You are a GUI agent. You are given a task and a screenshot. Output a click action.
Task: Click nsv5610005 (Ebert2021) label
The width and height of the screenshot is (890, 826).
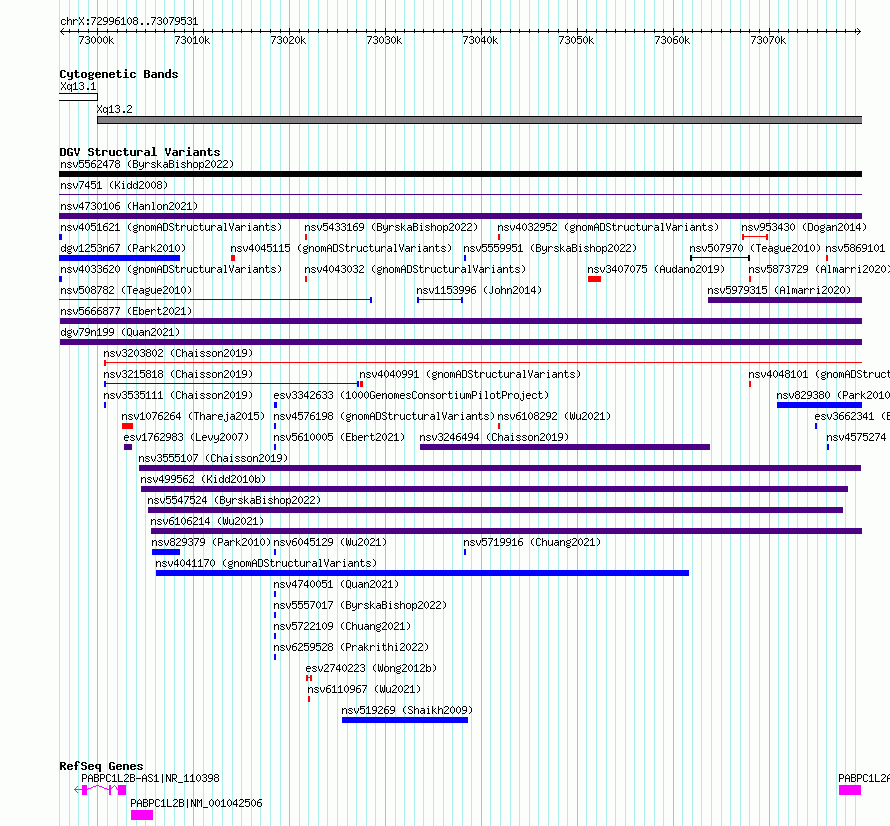[x=339, y=437]
